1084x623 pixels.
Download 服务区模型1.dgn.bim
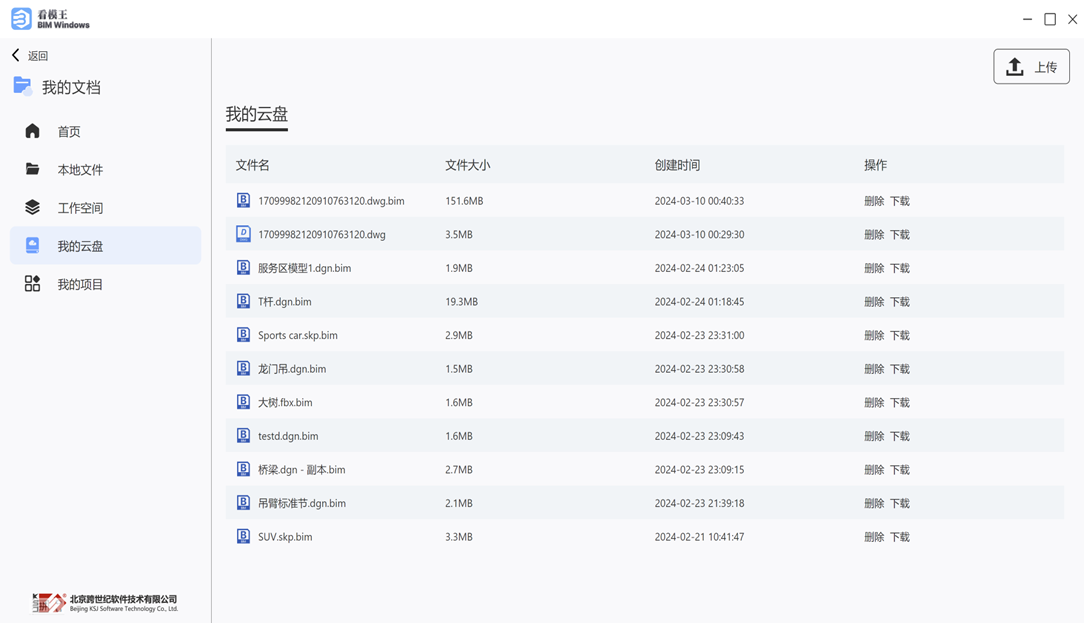click(900, 268)
